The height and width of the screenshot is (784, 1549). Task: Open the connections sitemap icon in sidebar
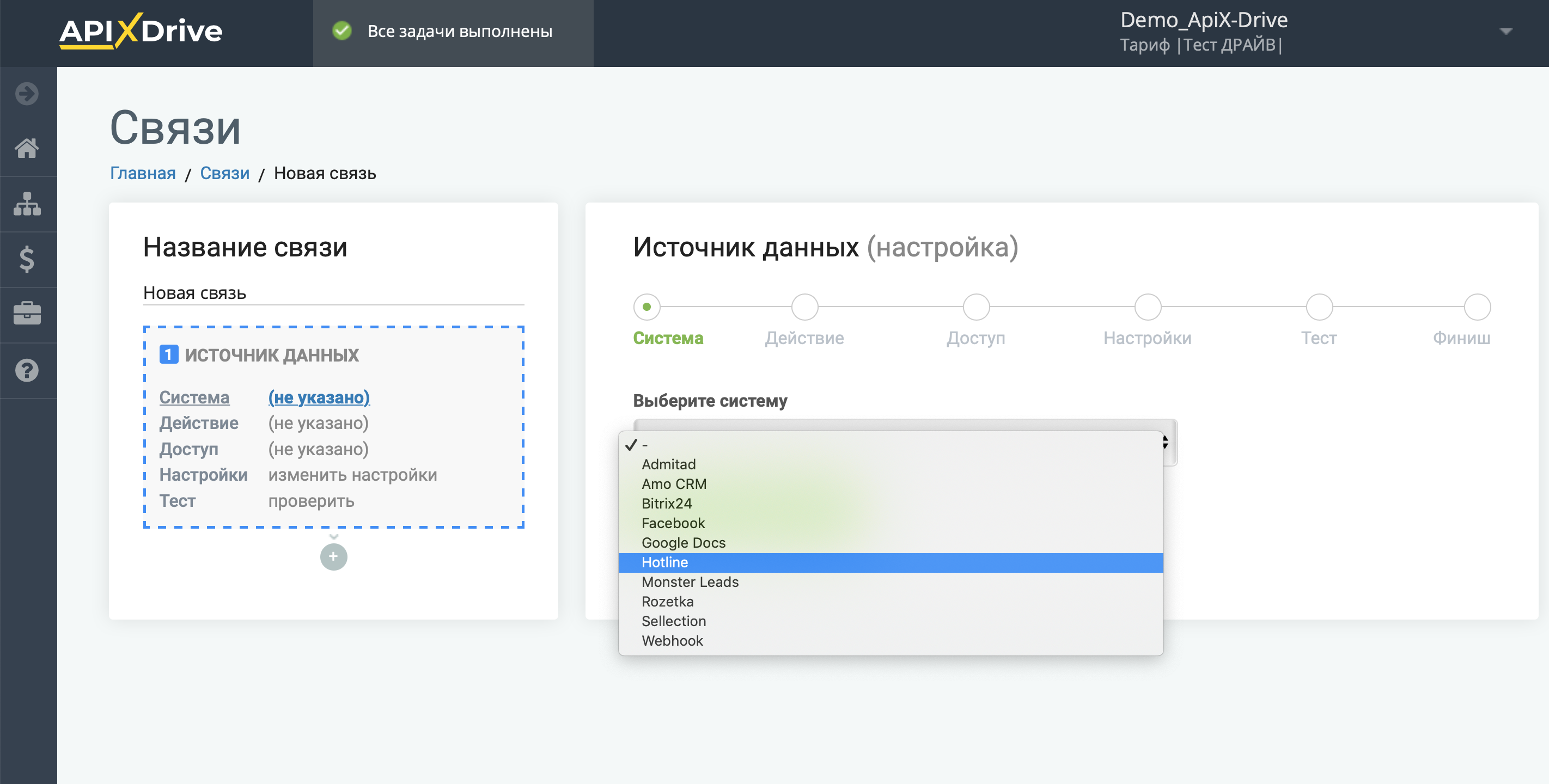coord(27,204)
